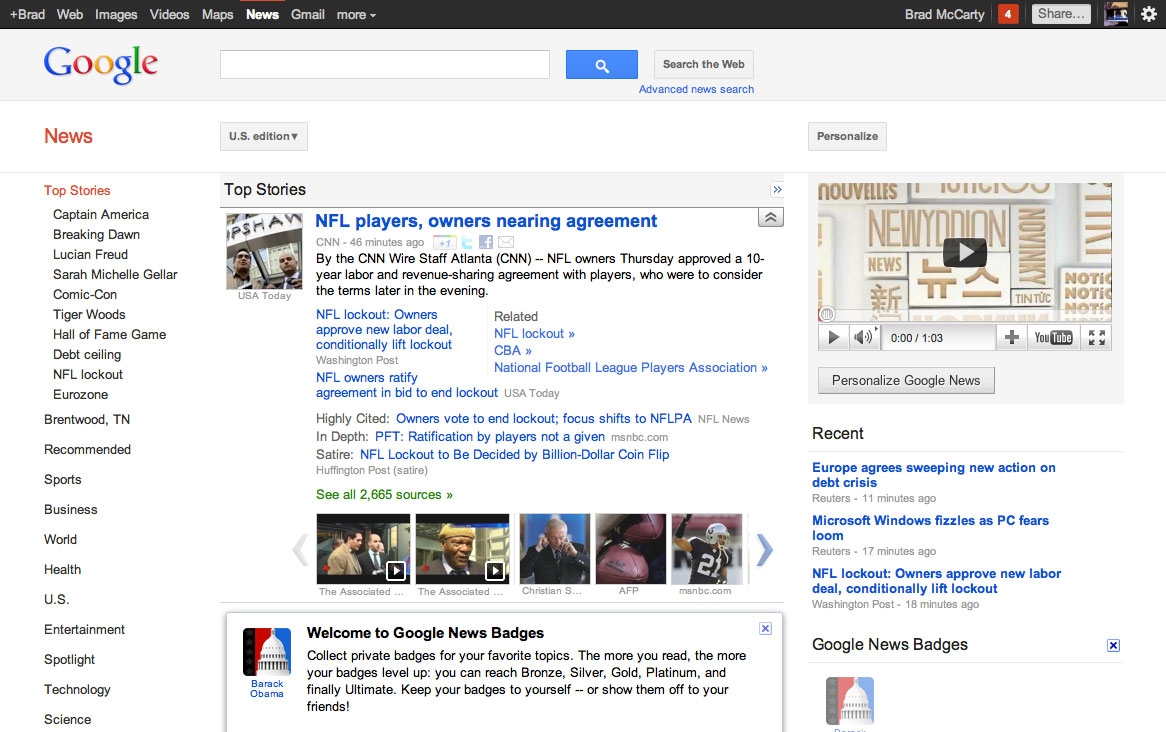The width and height of the screenshot is (1166, 732).
Task: Open the AFP footballs photo thumbnail
Action: pos(631,549)
